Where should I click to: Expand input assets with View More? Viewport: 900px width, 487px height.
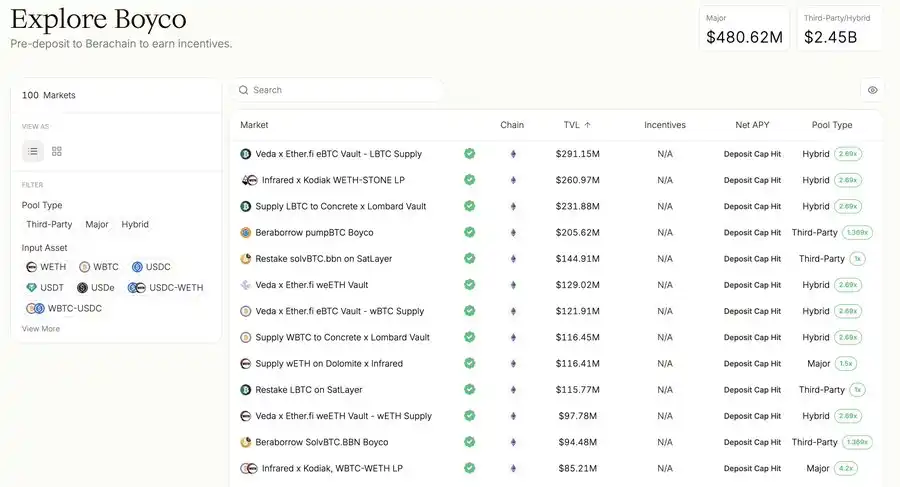41,329
